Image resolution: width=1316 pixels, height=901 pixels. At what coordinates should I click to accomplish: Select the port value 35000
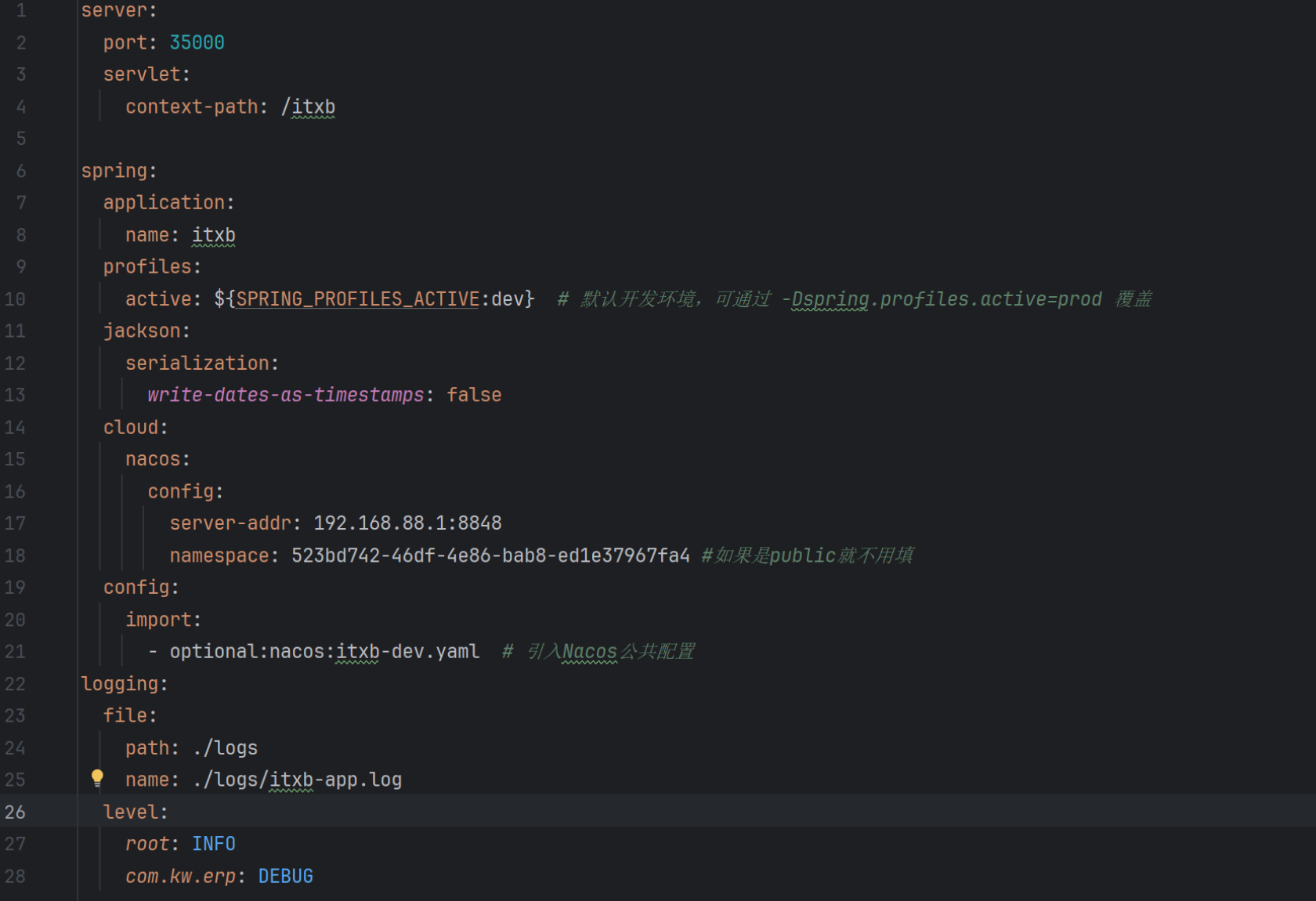pos(197,42)
